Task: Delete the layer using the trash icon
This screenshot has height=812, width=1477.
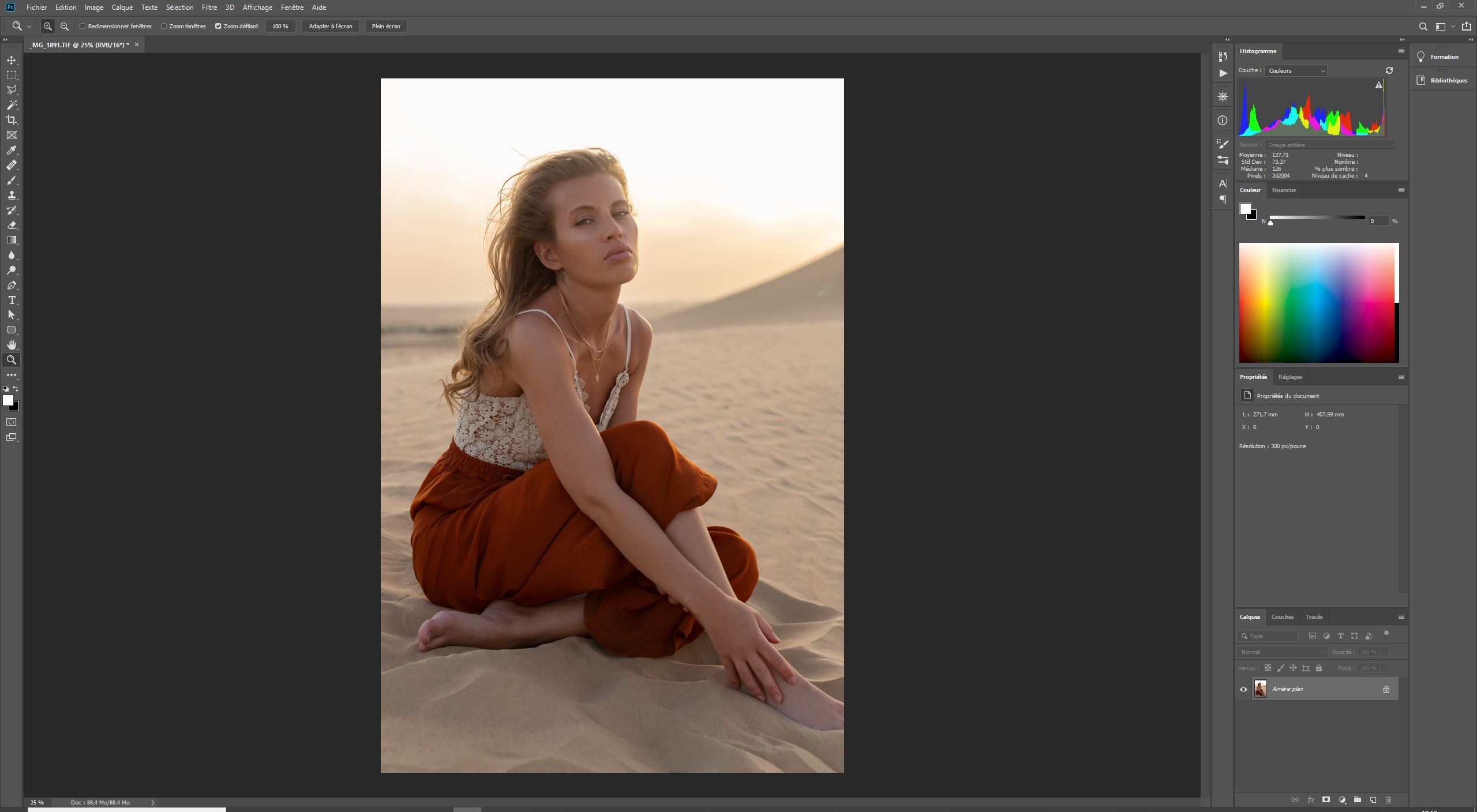Action: tap(1388, 800)
